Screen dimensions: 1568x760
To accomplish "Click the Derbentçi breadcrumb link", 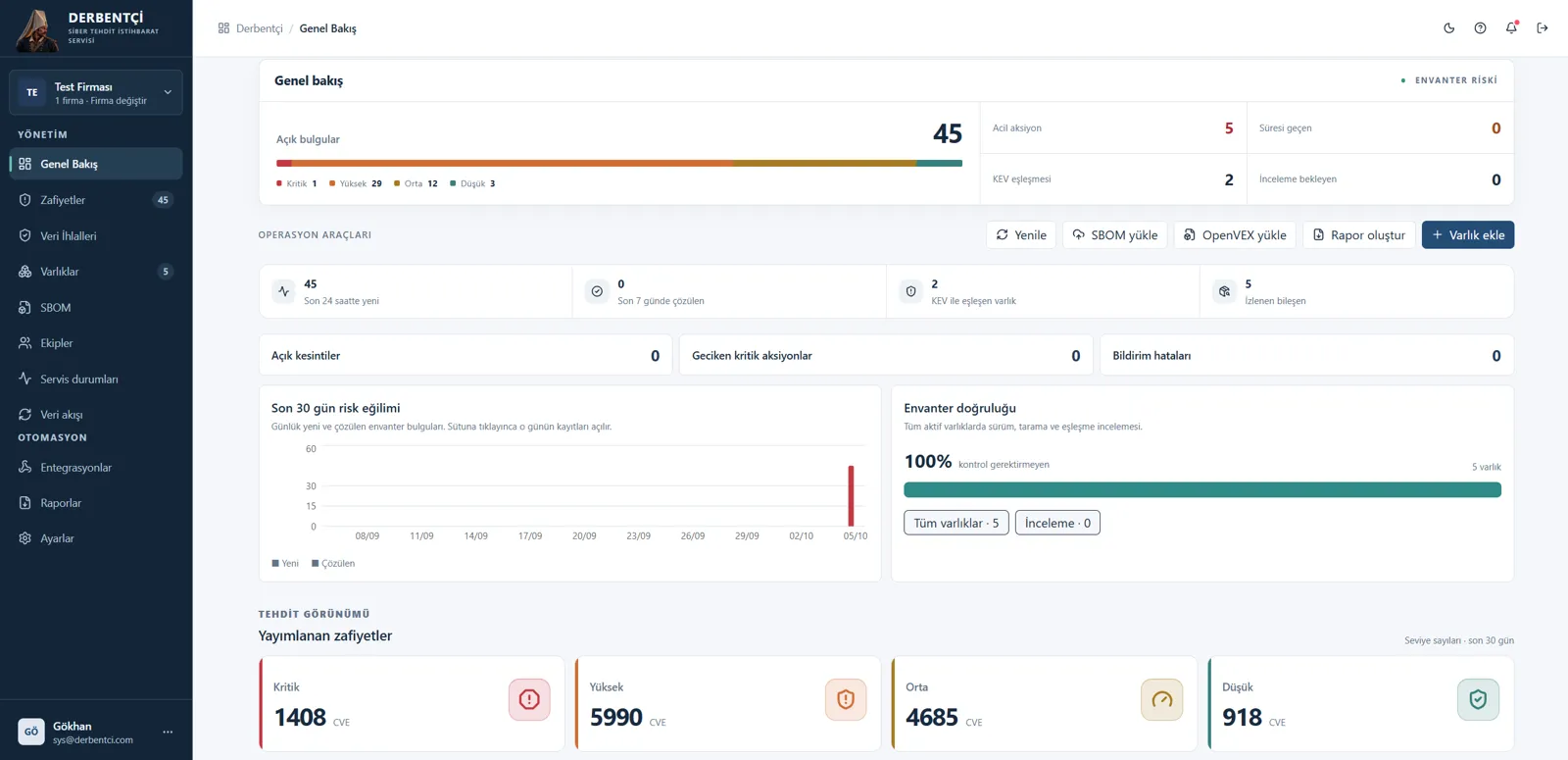I will point(260,28).
